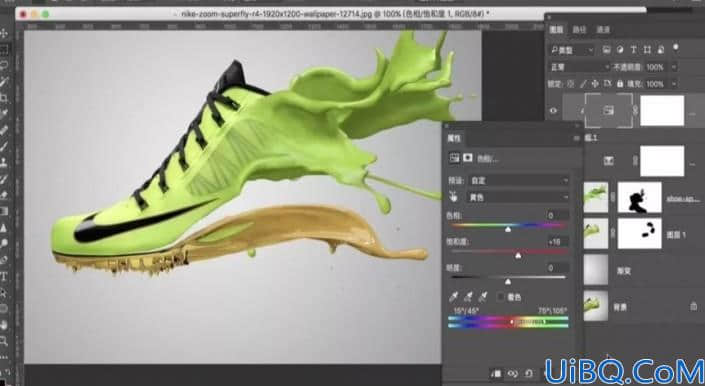
Task: Filter layers by smart objects icon
Action: (x=660, y=49)
